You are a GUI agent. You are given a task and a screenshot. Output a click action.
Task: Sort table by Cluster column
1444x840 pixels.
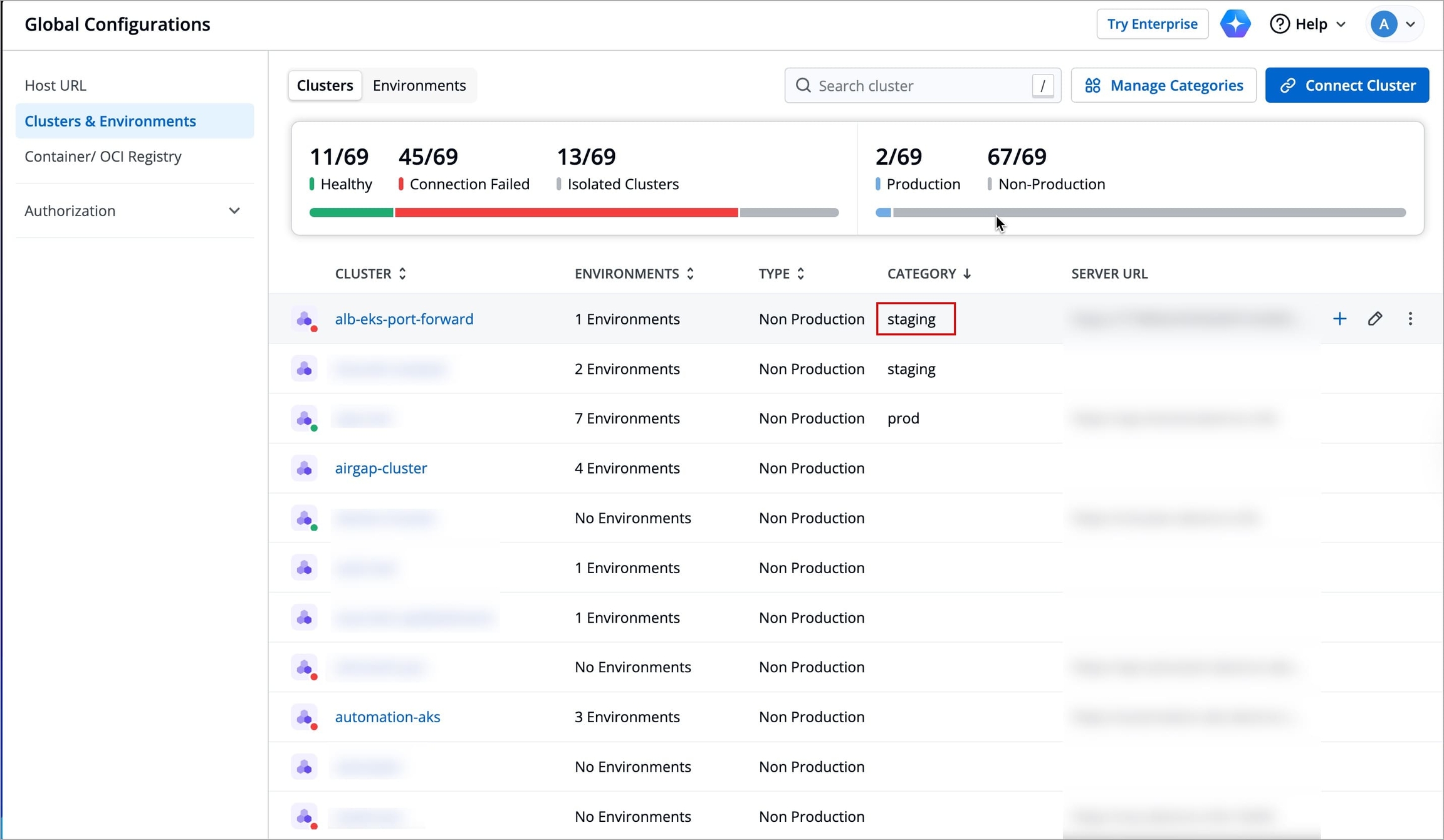click(x=370, y=274)
